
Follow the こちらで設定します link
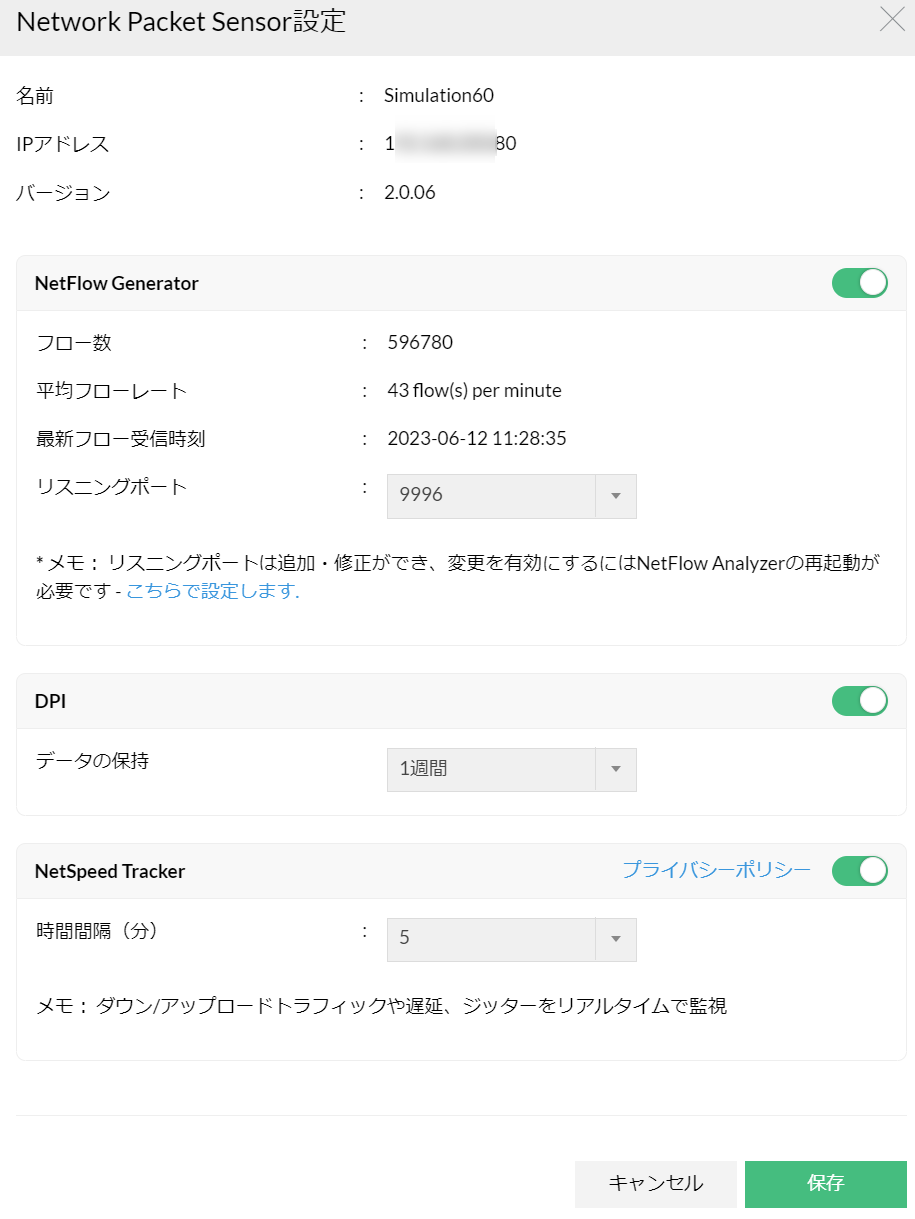tap(212, 591)
